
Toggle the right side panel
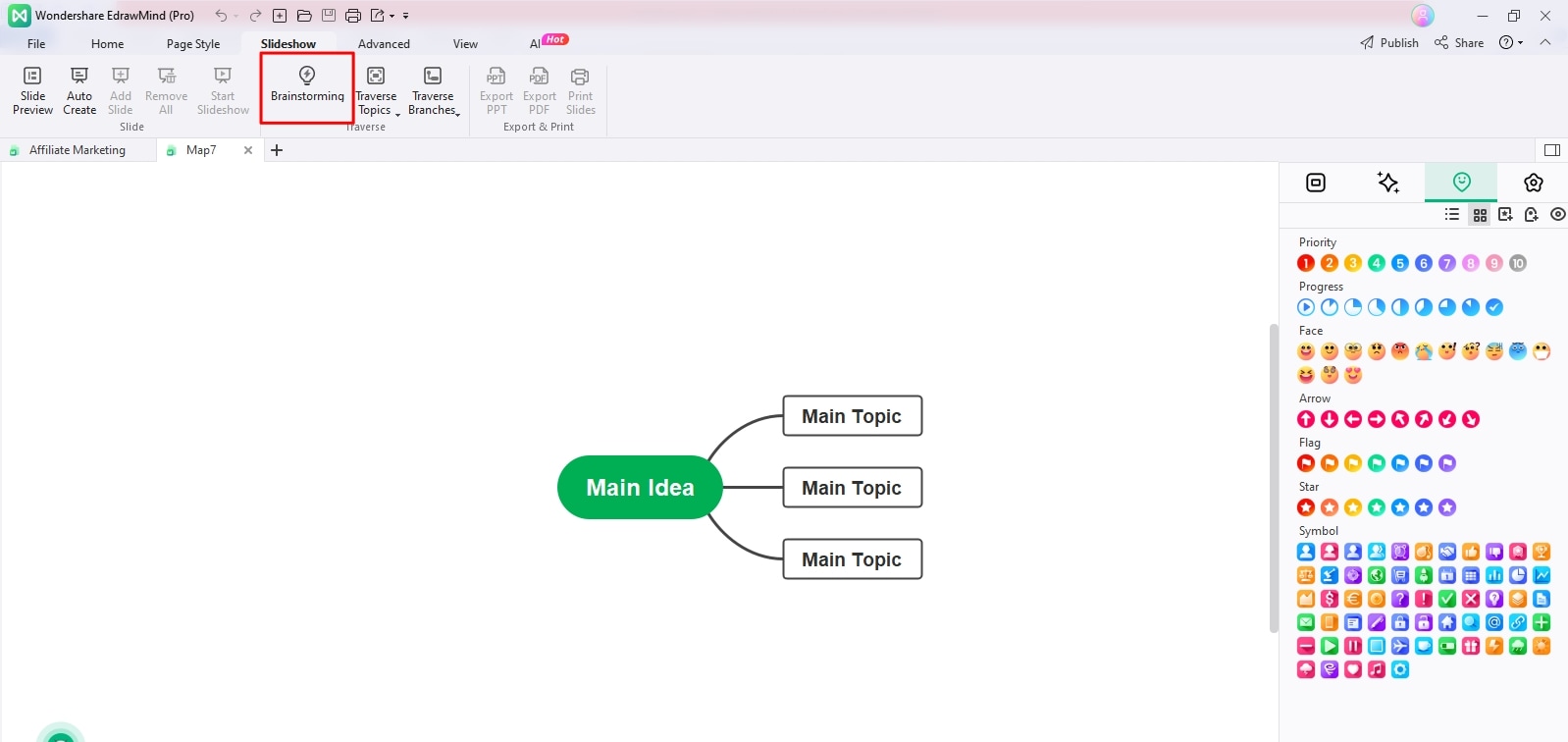coord(1552,150)
